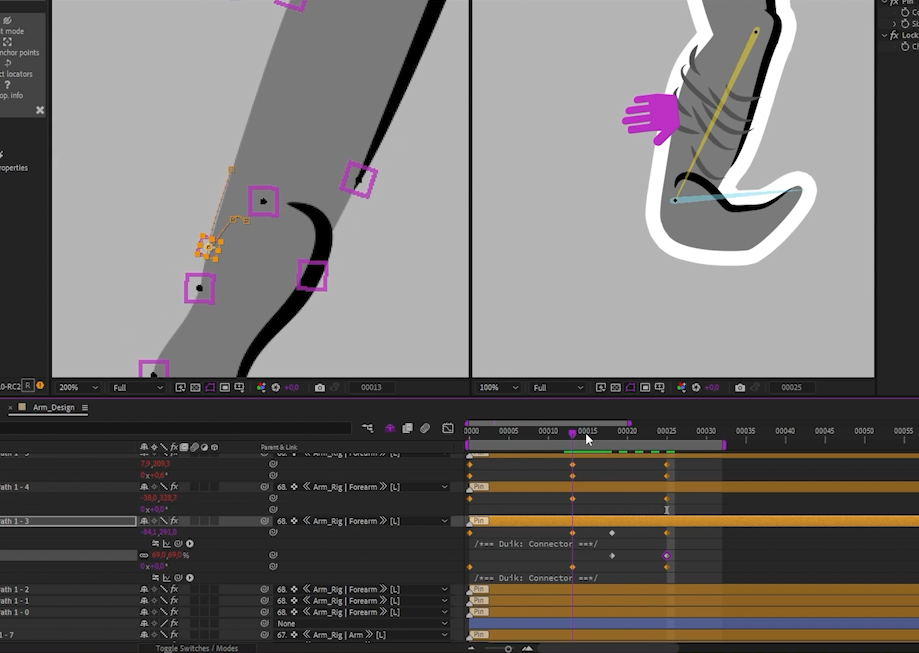
Task: Toggle mask and shape path visibility in left viewer
Action: 210,387
